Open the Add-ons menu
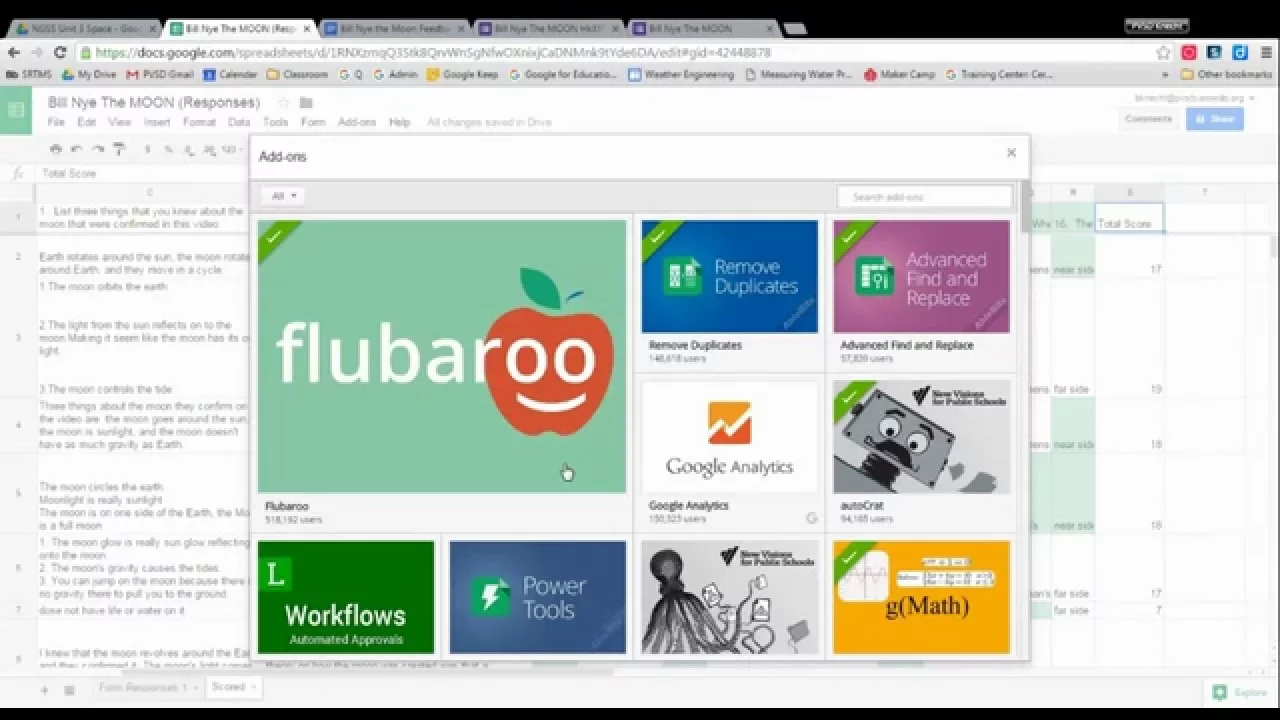The image size is (1280, 720). [x=357, y=122]
